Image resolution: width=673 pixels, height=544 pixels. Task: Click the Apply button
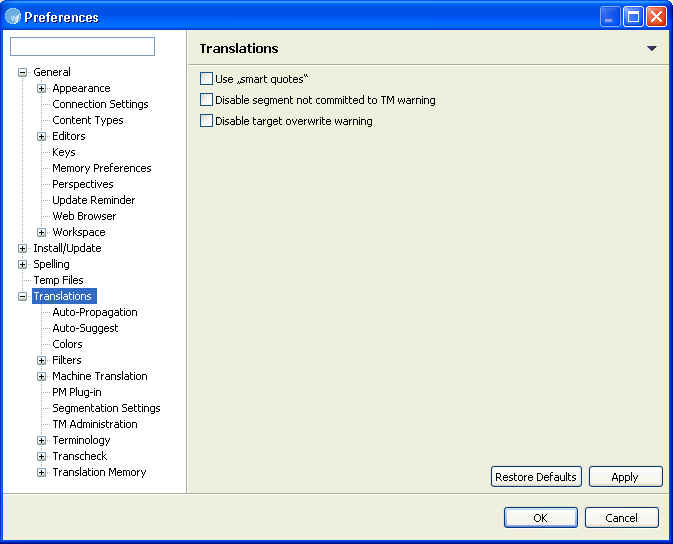point(625,477)
